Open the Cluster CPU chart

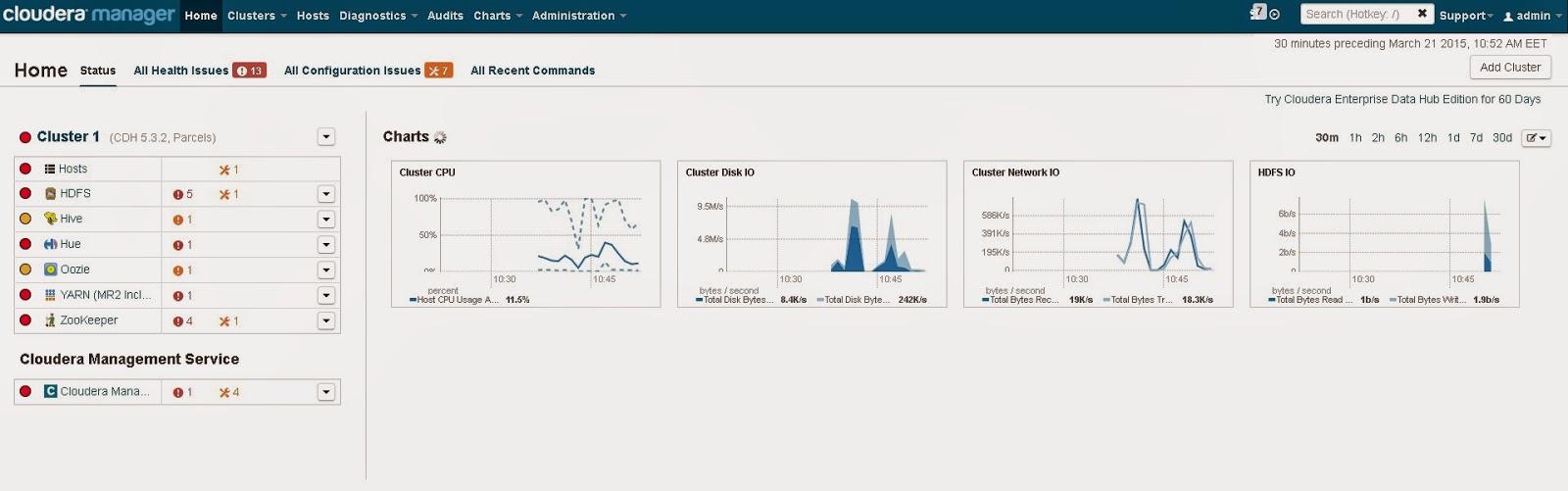click(x=525, y=234)
